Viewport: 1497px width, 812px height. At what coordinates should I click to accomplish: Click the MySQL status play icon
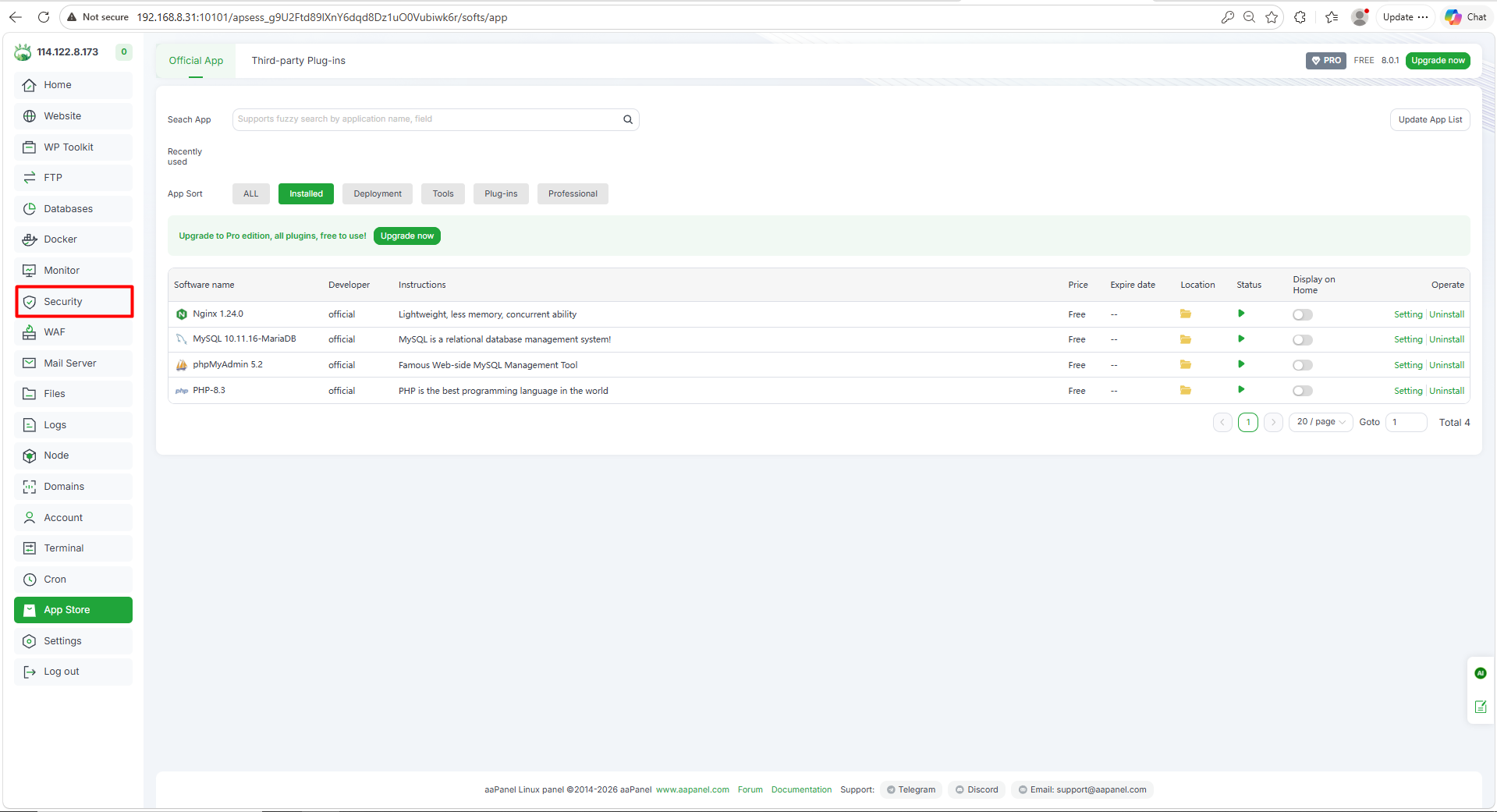coord(1240,339)
